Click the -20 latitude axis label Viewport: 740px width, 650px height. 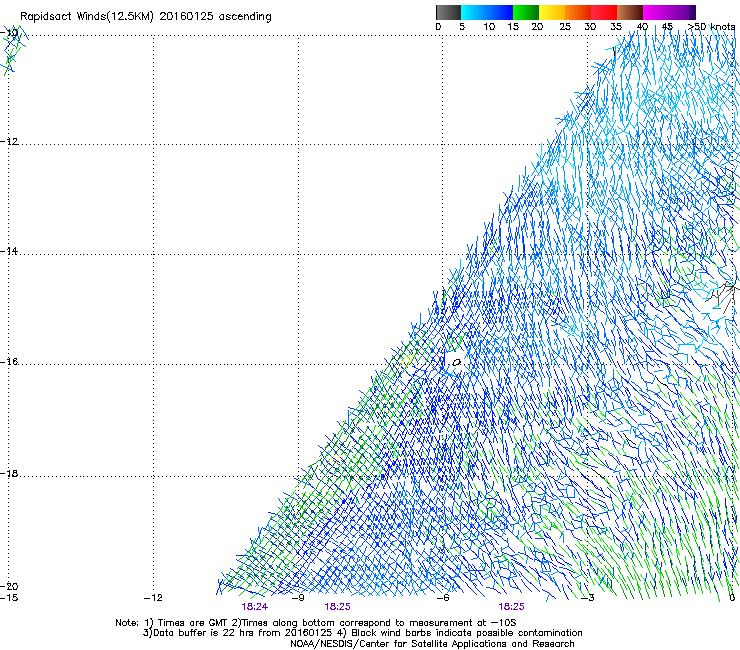pyautogui.click(x=9, y=586)
